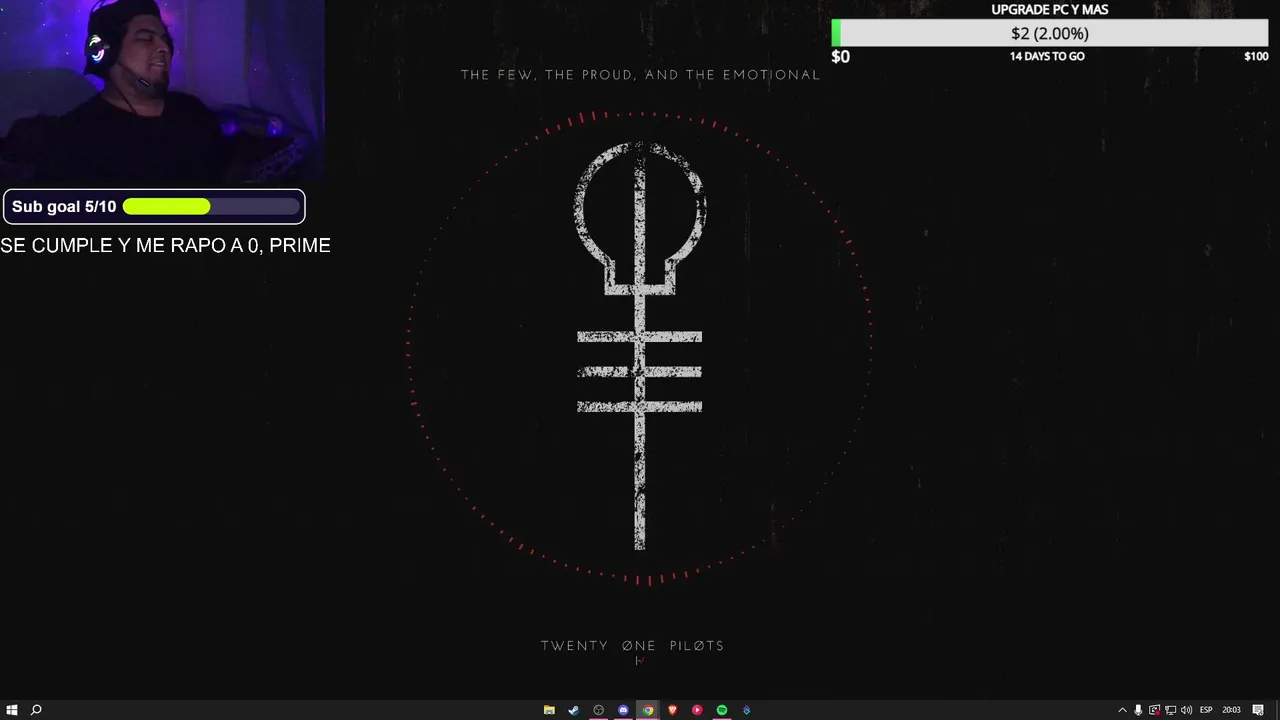Click "SE CUMPLE Y ME RAPO A 0, PRIME" text
The height and width of the screenshot is (720, 1280).
point(165,246)
